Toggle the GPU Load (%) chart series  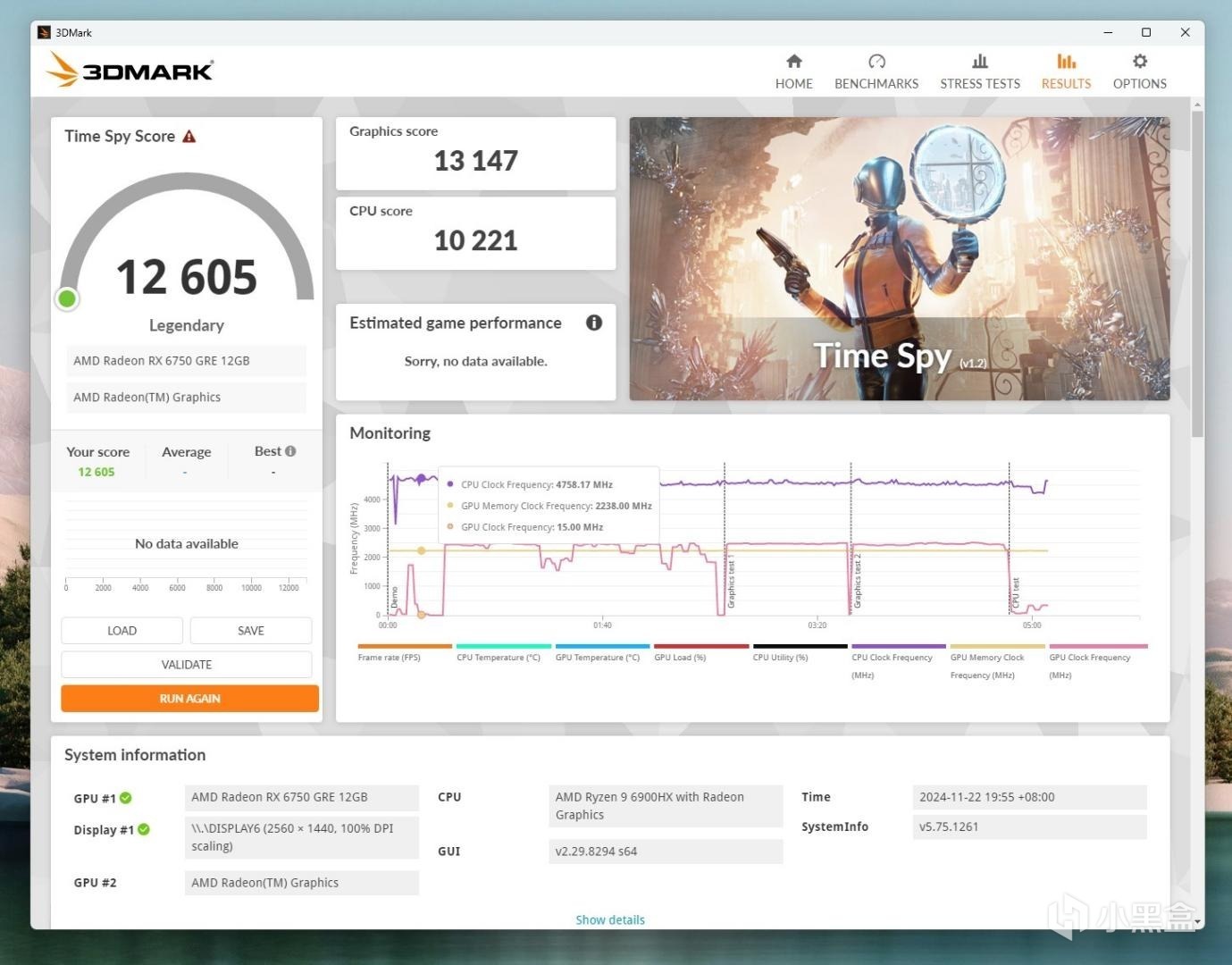[x=701, y=653]
